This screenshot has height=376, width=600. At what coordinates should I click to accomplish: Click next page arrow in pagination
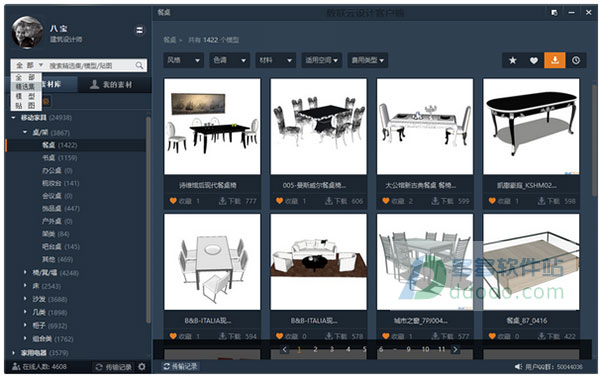(x=455, y=349)
